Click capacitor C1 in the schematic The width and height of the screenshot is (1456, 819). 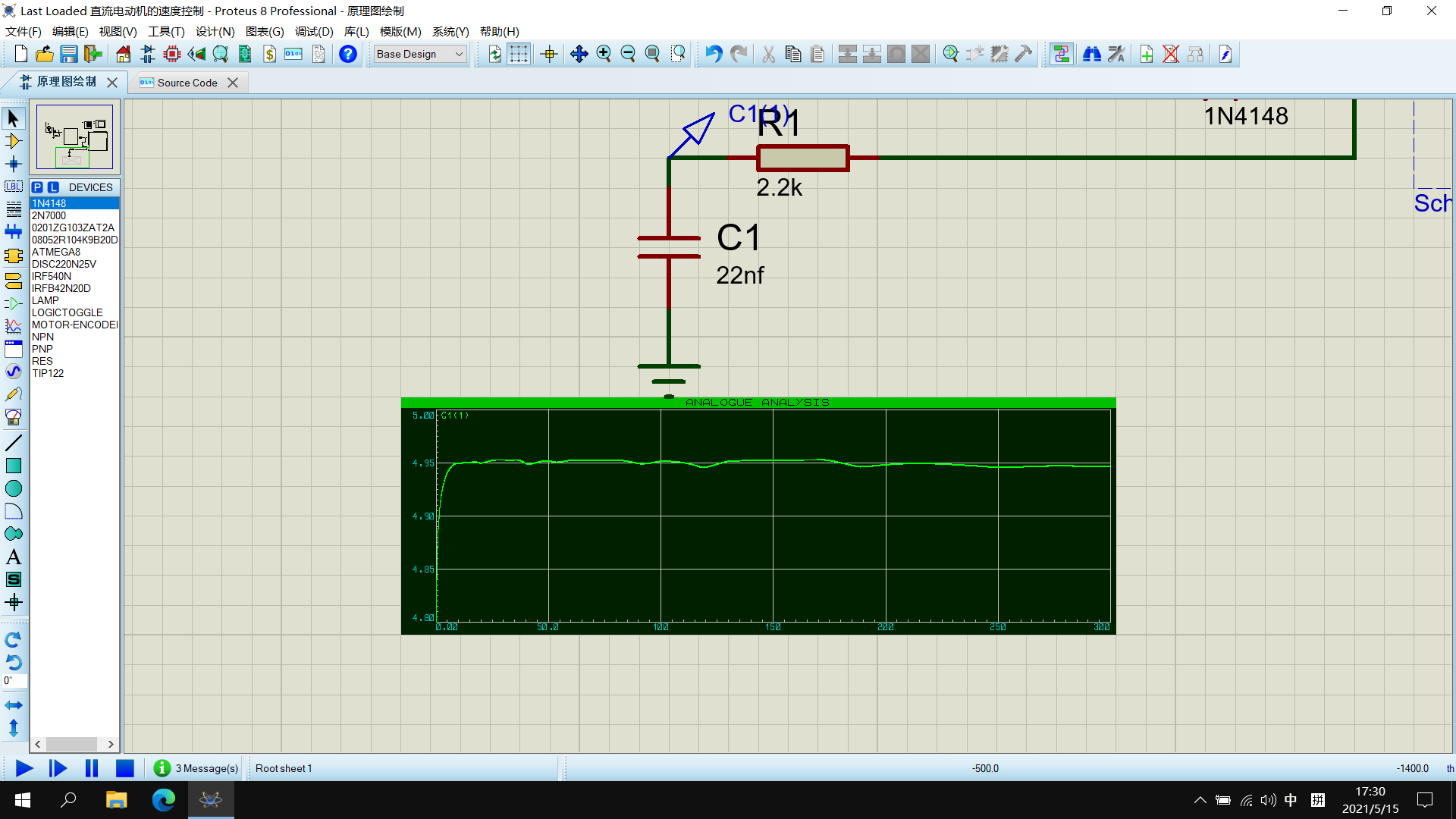coord(669,247)
